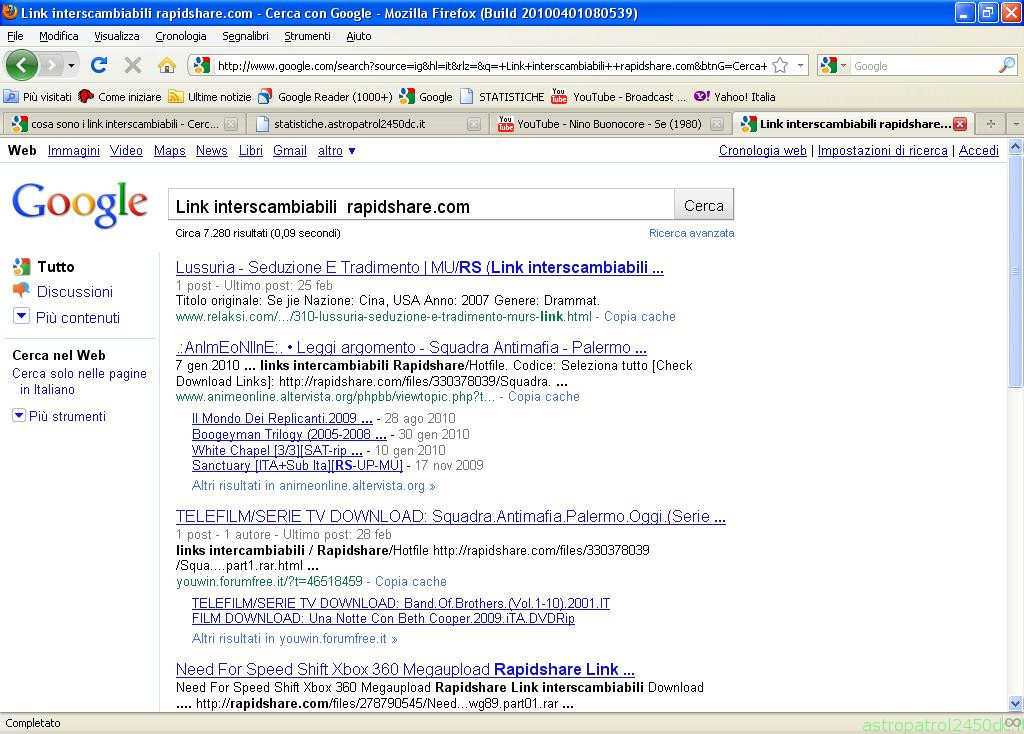1024x734 pixels.
Task: Open the Video search link
Action: 126,151
